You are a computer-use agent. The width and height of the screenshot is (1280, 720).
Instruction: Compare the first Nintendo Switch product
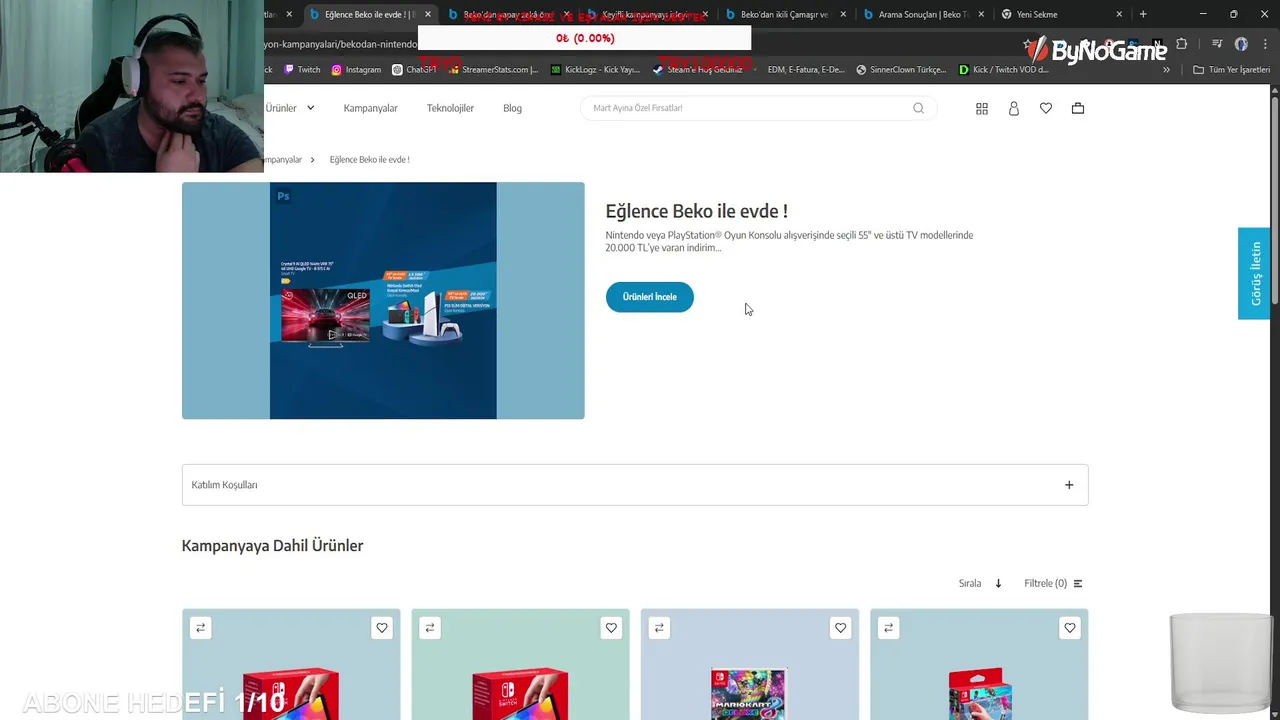point(200,628)
